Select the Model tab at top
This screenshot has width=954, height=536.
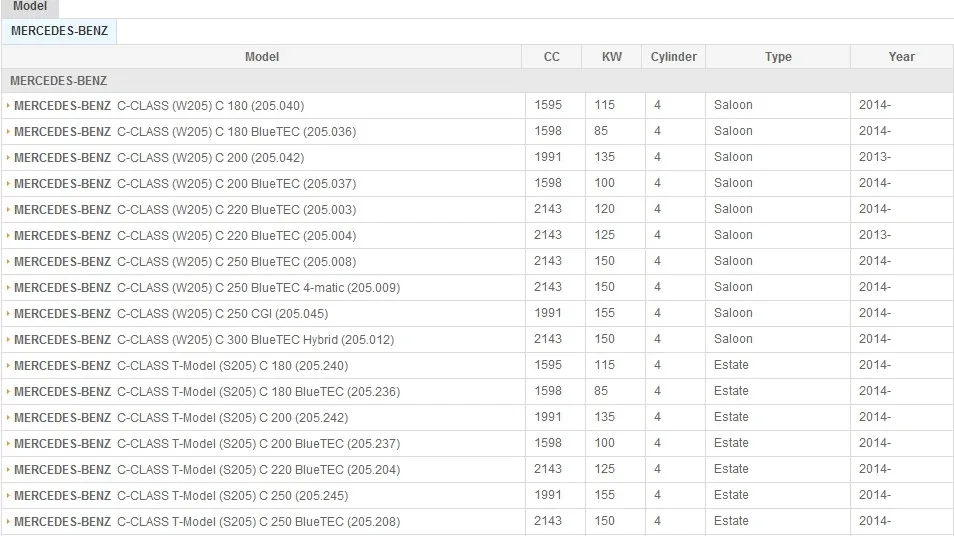click(30, 7)
